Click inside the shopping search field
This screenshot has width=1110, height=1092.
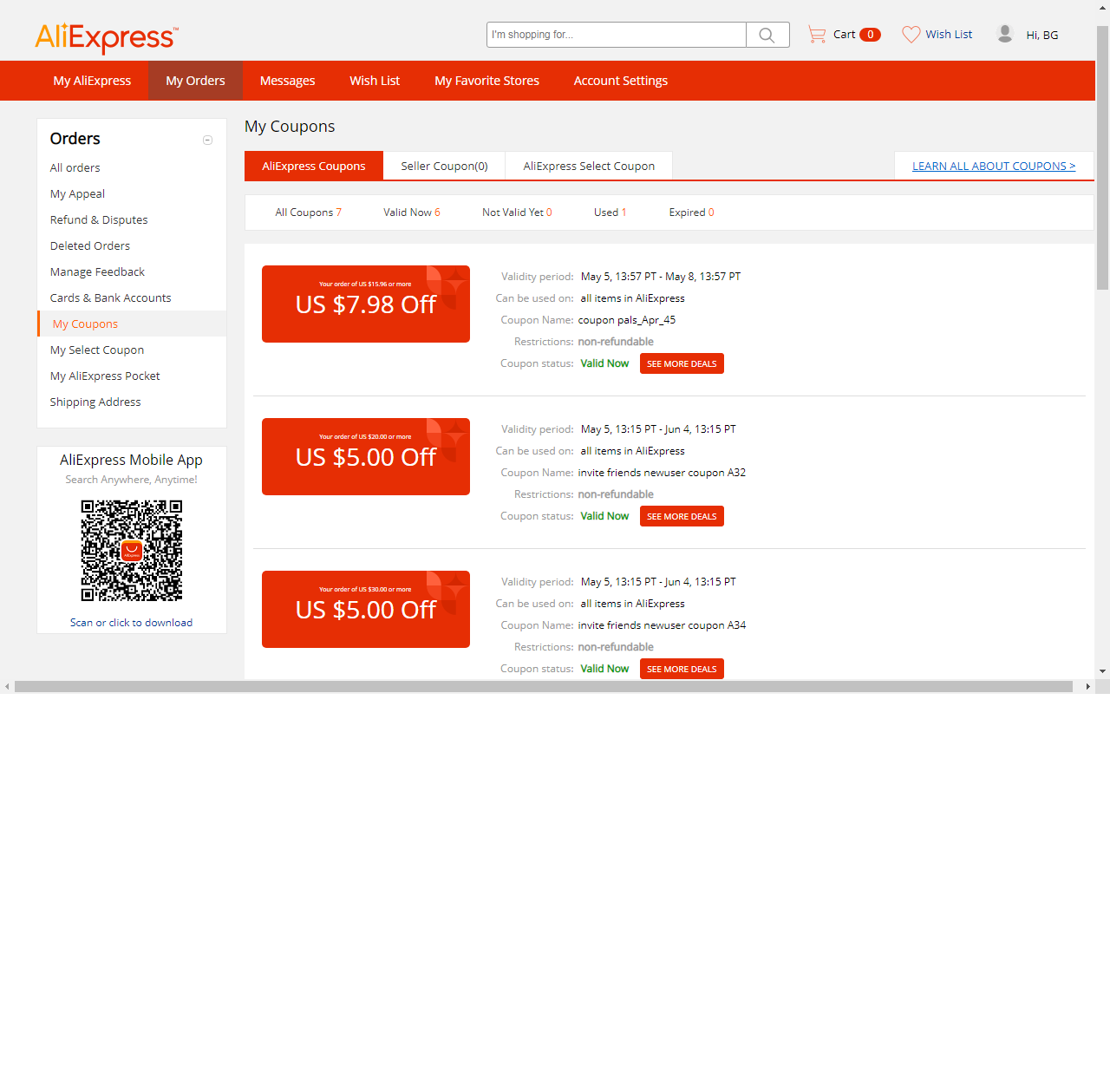click(617, 35)
